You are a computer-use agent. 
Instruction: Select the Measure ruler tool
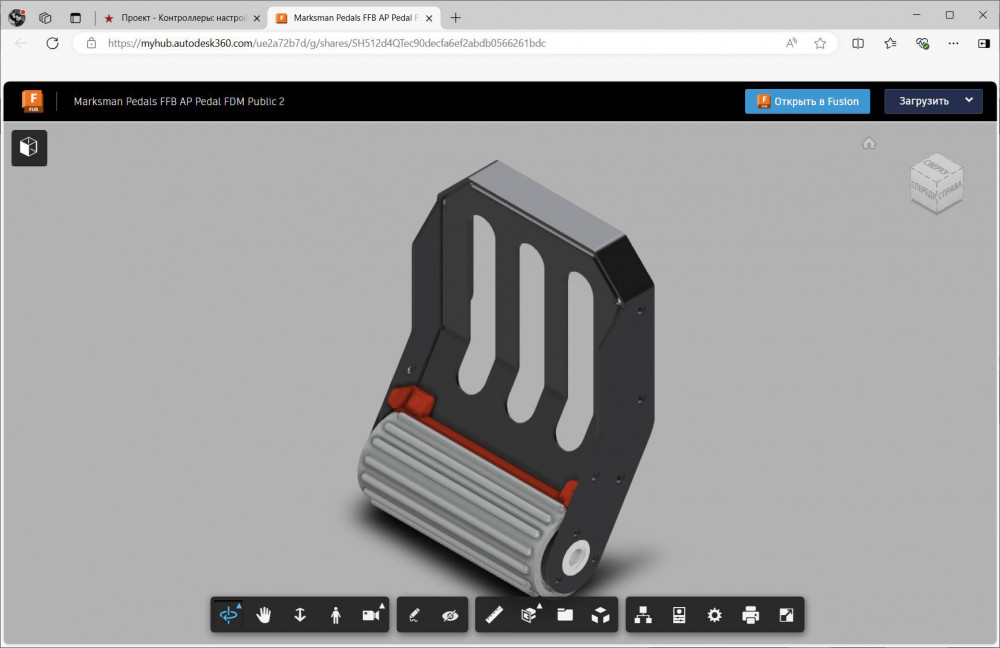click(x=493, y=615)
